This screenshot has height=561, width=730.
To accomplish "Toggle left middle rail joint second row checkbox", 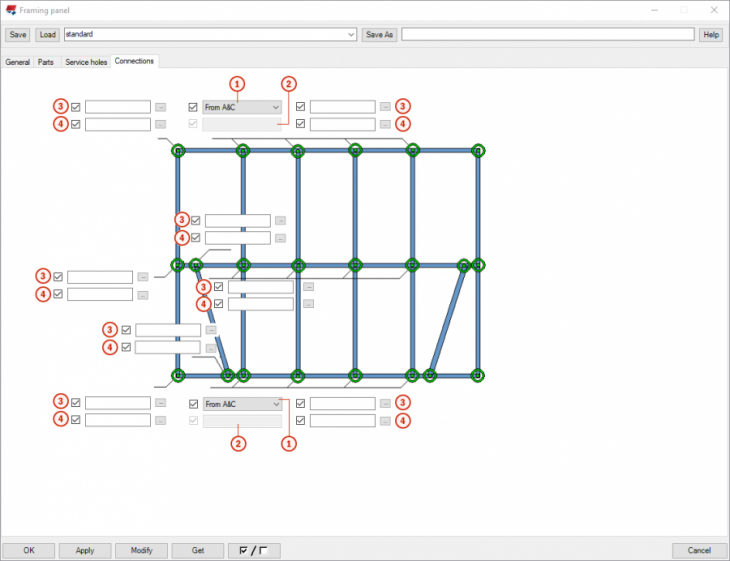I will pos(58,294).
